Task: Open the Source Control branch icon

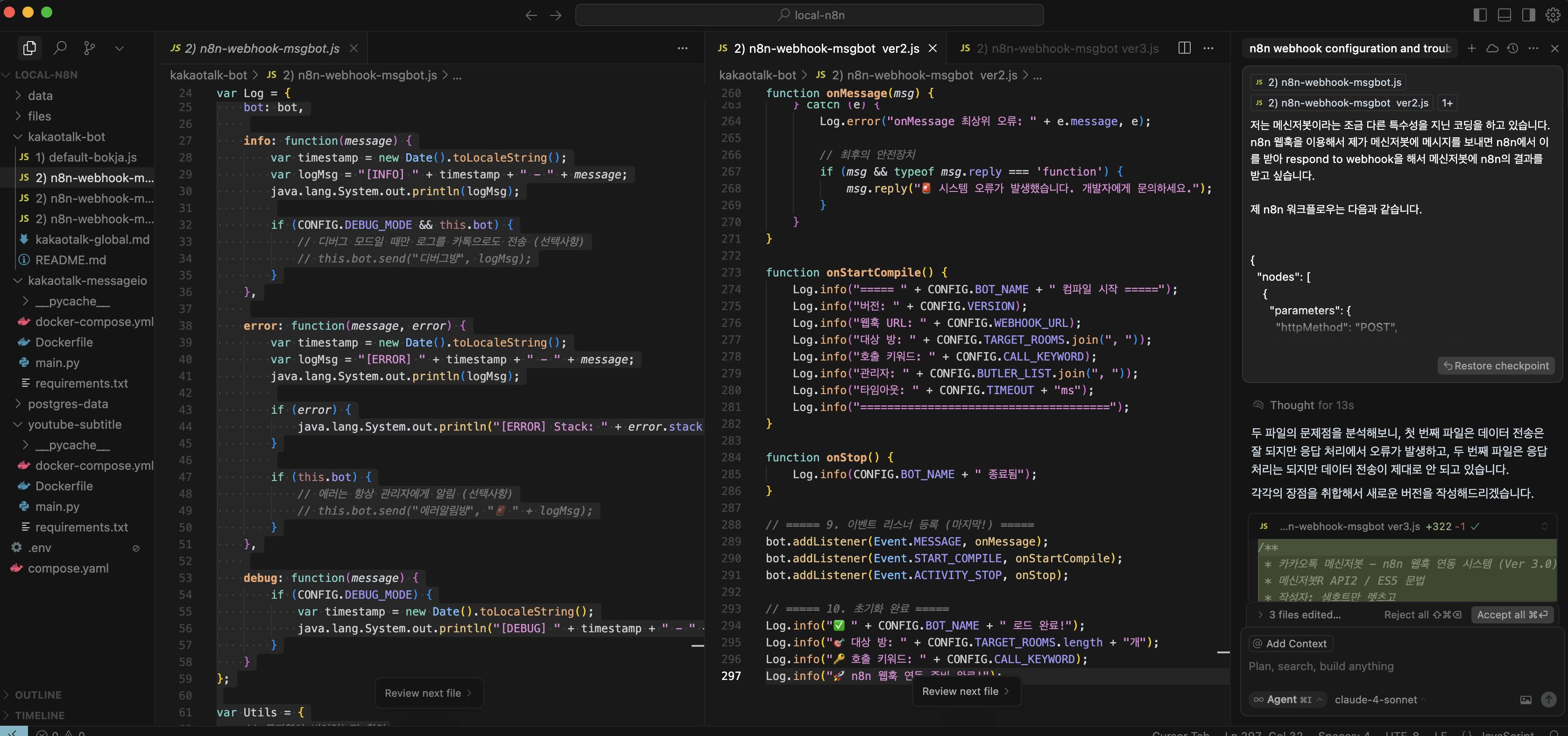Action: [x=90, y=48]
